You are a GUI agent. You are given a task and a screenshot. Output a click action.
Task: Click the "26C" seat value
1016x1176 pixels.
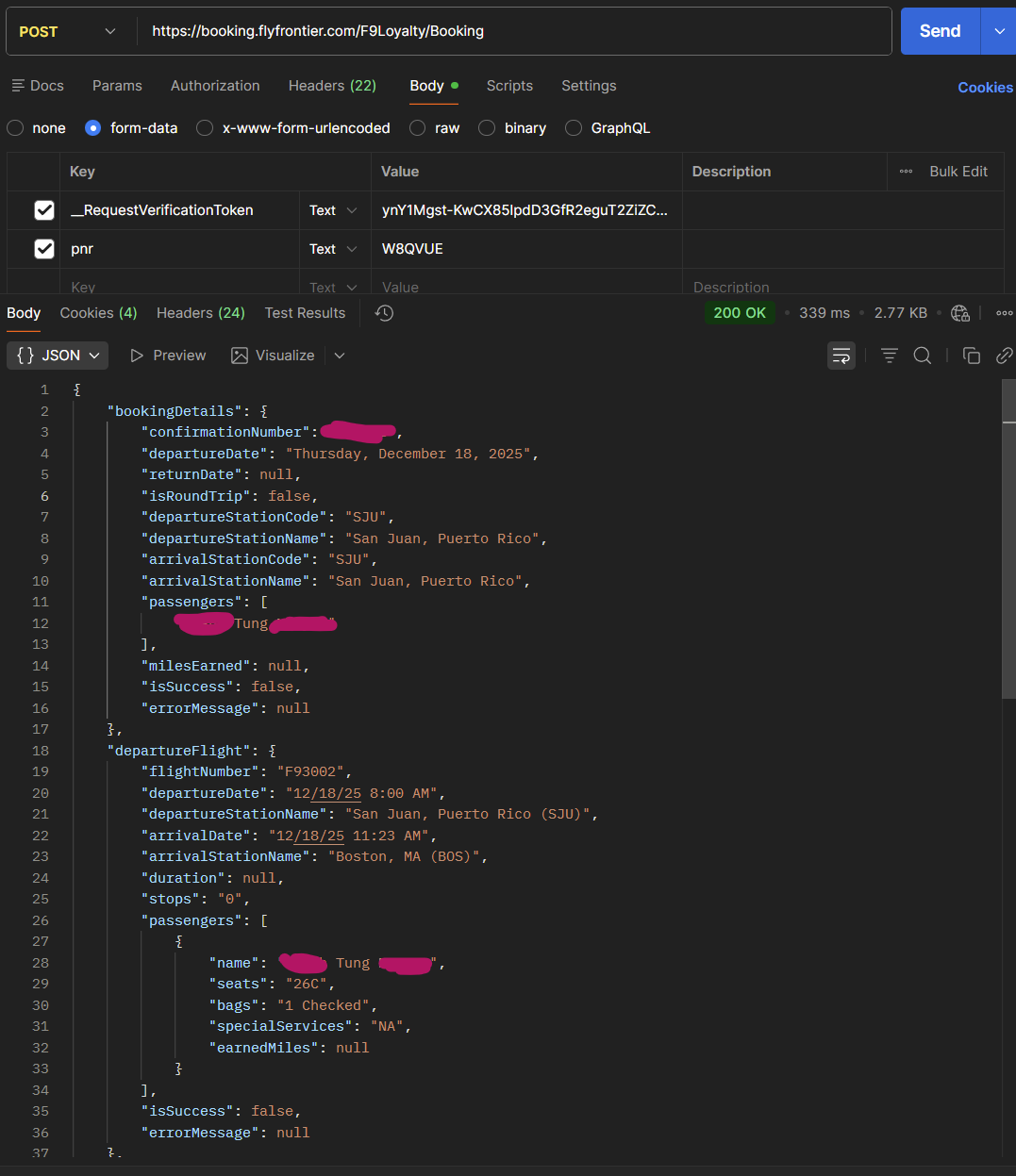(307, 984)
